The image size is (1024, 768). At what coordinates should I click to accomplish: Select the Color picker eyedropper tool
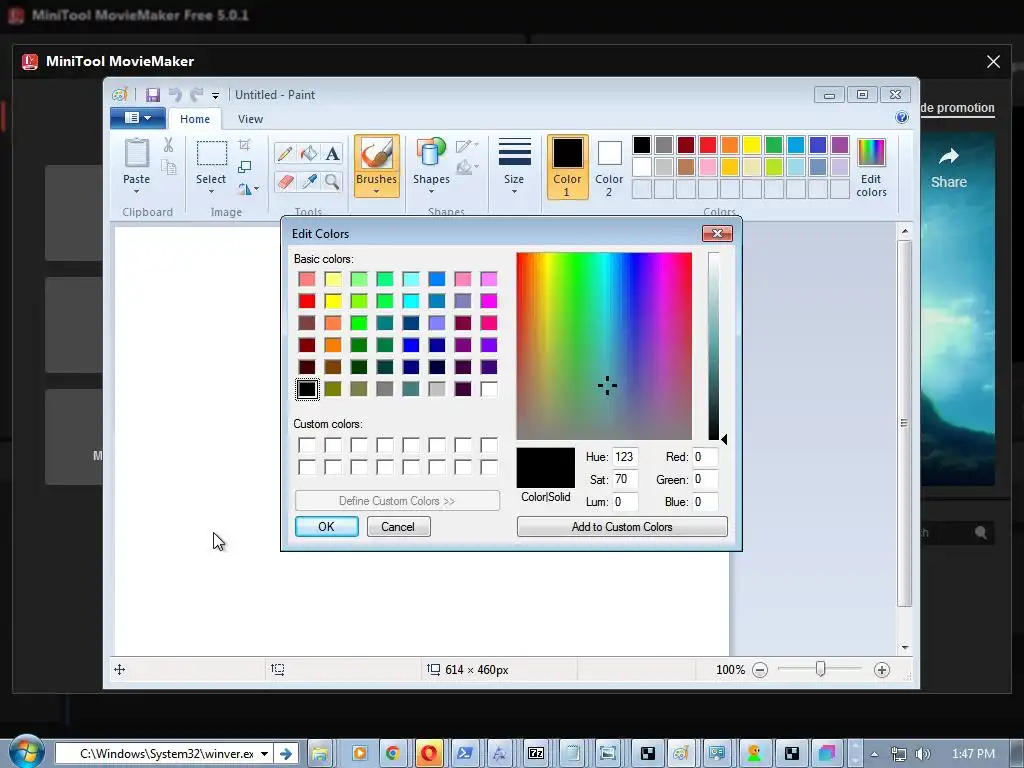[x=309, y=181]
